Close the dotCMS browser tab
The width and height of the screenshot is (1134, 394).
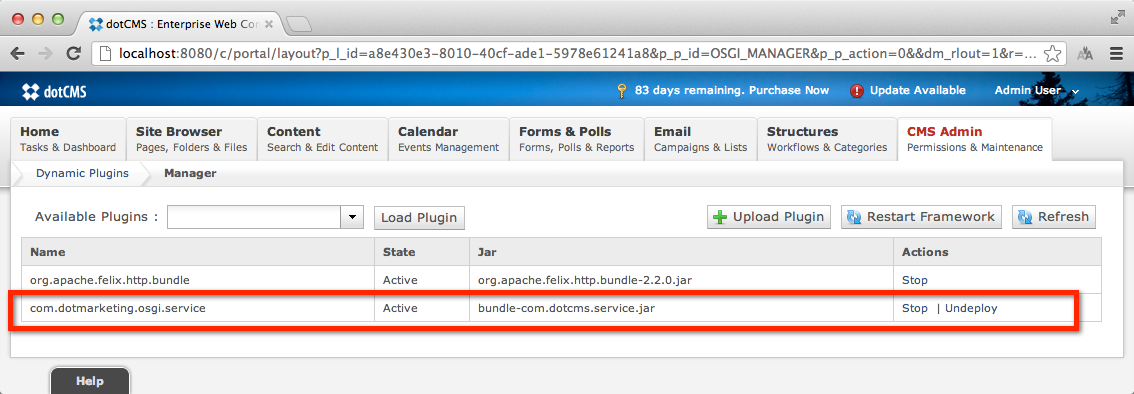tap(269, 24)
